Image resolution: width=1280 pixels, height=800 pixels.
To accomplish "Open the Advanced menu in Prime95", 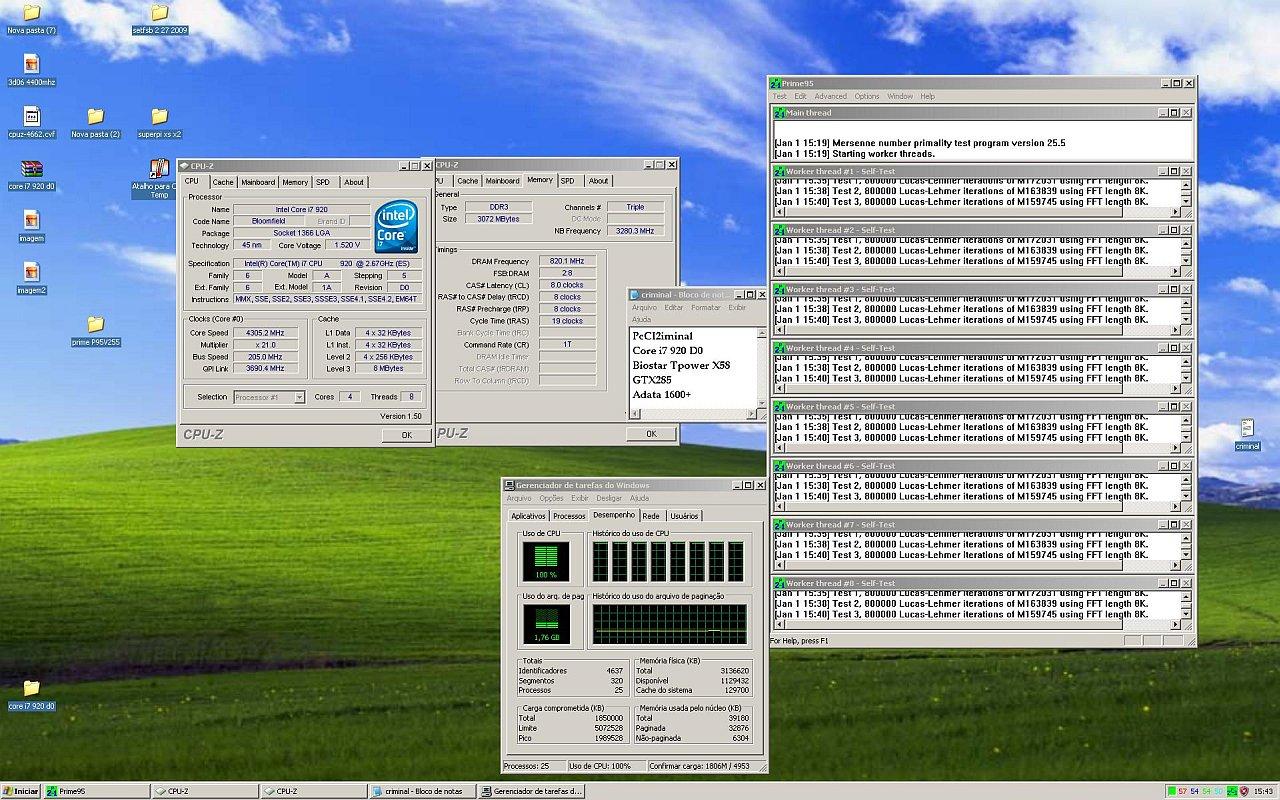I will [830, 96].
